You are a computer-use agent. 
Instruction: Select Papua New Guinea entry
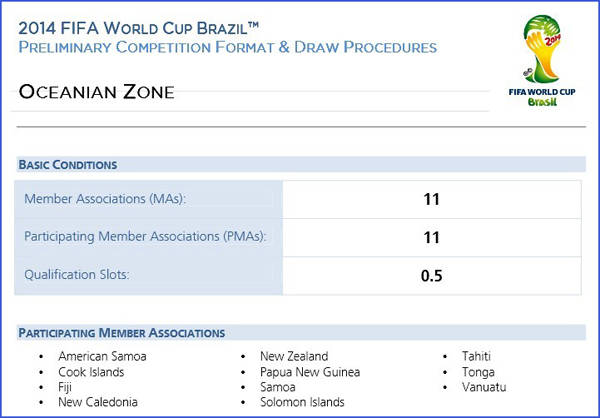click(x=310, y=372)
